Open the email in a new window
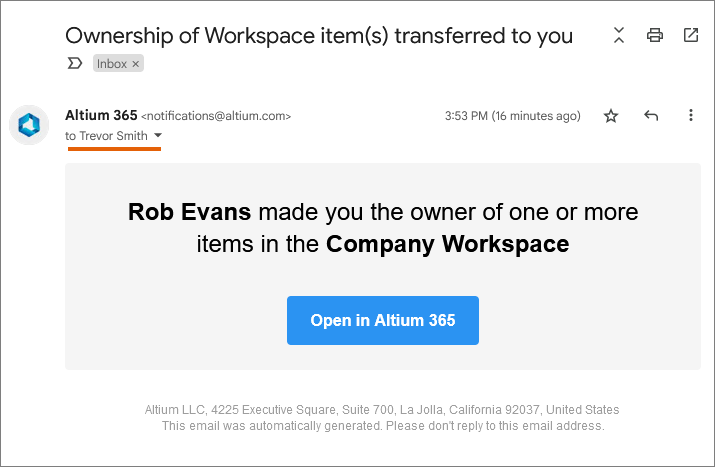This screenshot has height=467, width=715. pyautogui.click(x=691, y=35)
